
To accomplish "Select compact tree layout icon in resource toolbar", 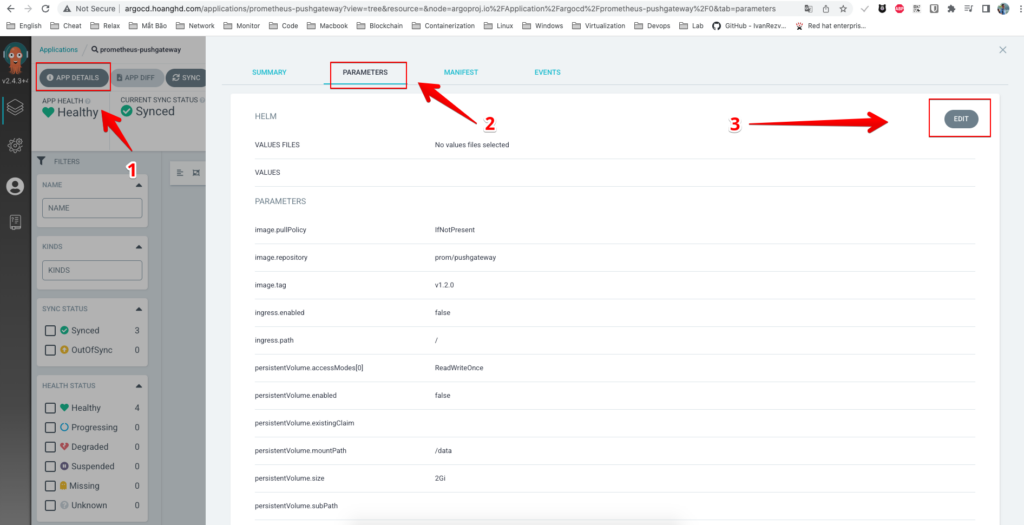I will click(x=181, y=173).
